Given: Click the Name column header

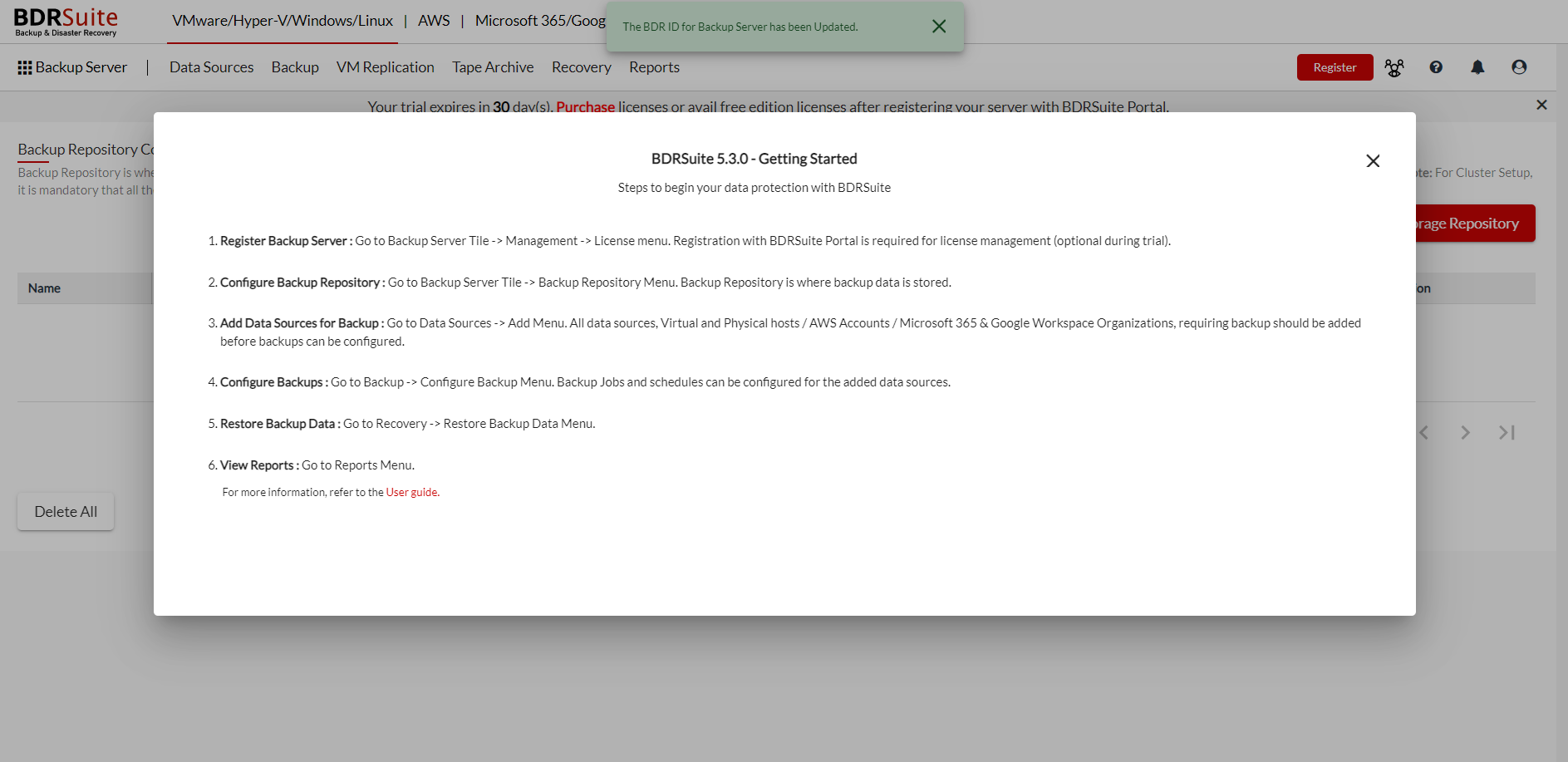Looking at the screenshot, I should 44,288.
